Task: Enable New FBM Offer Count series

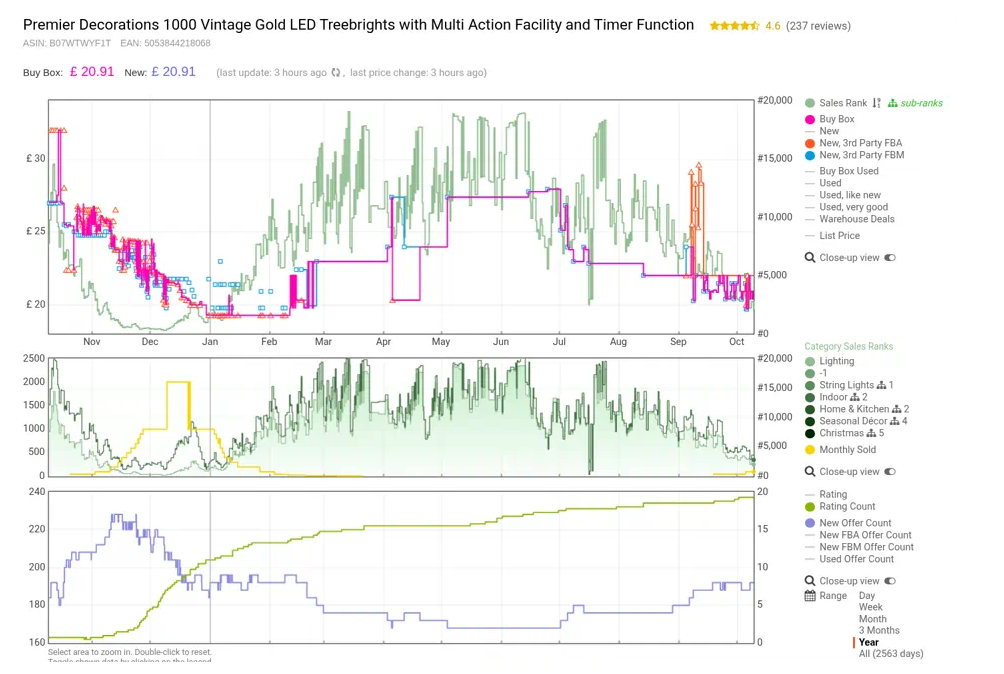Action: 859,547
